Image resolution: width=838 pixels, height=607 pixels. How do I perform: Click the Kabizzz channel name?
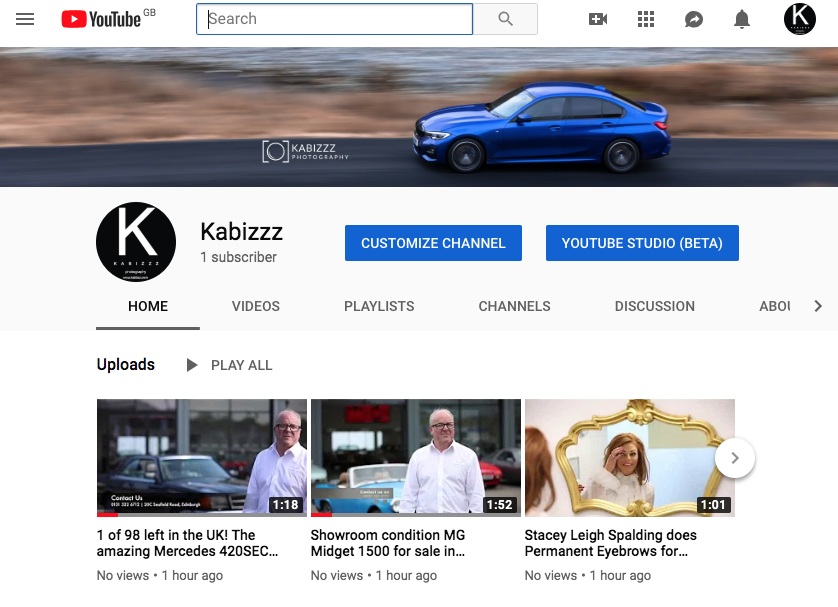(242, 232)
